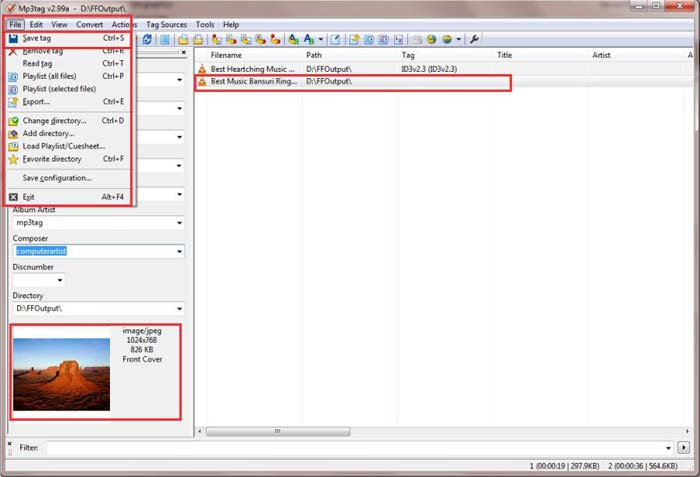Image resolution: width=700 pixels, height=477 pixels.
Task: Click the Refresh toolbar icon
Action: (147, 39)
